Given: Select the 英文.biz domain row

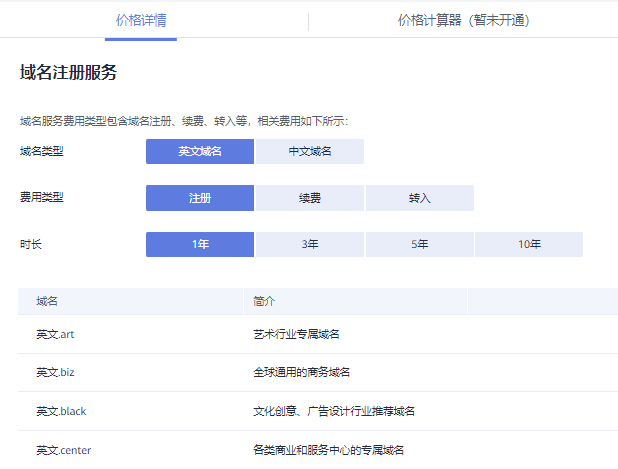Looking at the screenshot, I should pyautogui.click(x=318, y=372).
